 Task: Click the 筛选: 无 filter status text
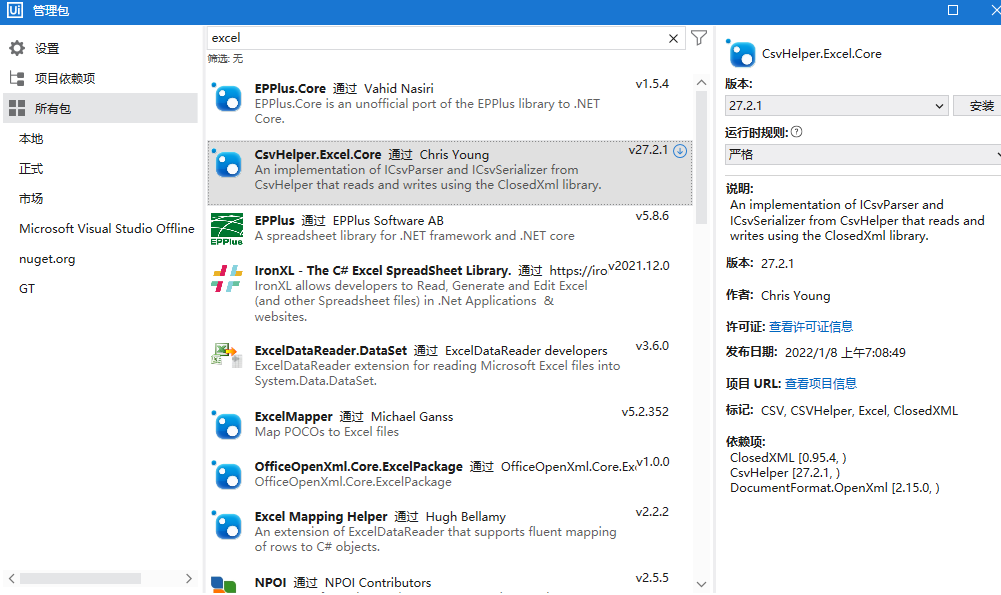(x=225, y=59)
